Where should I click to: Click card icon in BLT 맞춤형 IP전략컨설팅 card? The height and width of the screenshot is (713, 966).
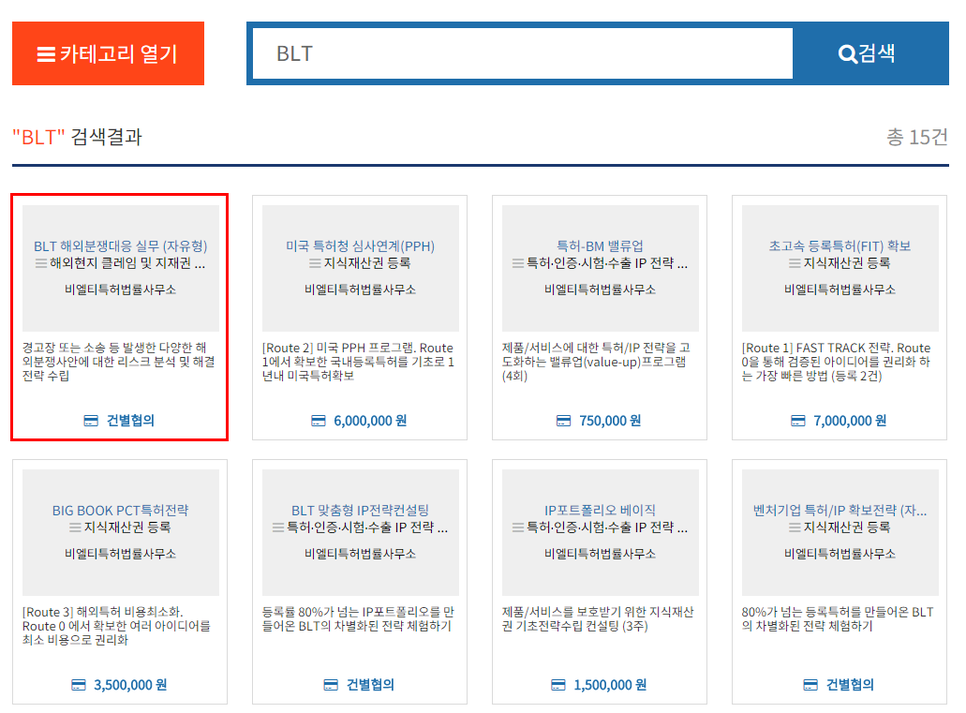click(331, 685)
